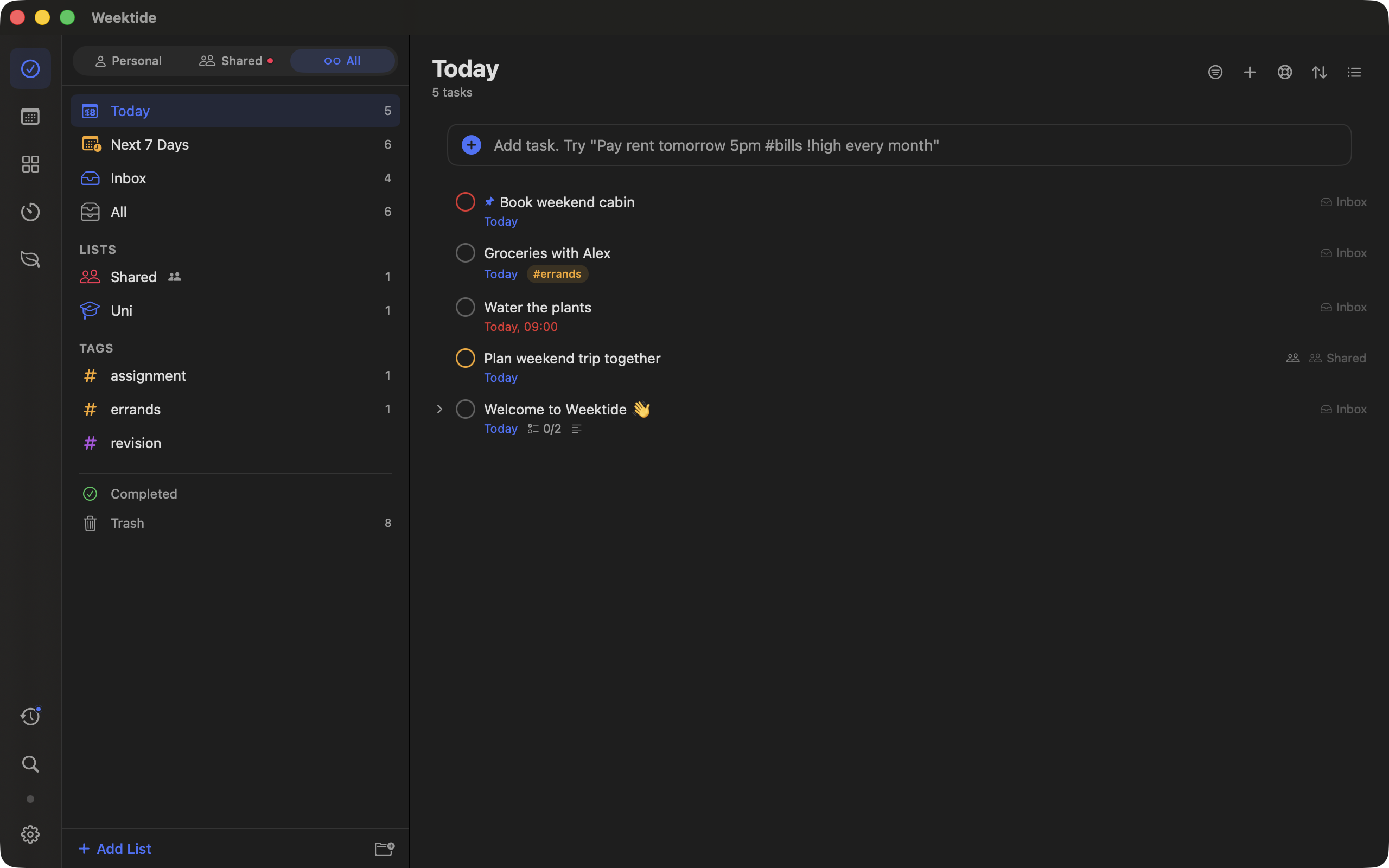Open the leaf habits icon
The width and height of the screenshot is (1389, 868).
coord(30,259)
